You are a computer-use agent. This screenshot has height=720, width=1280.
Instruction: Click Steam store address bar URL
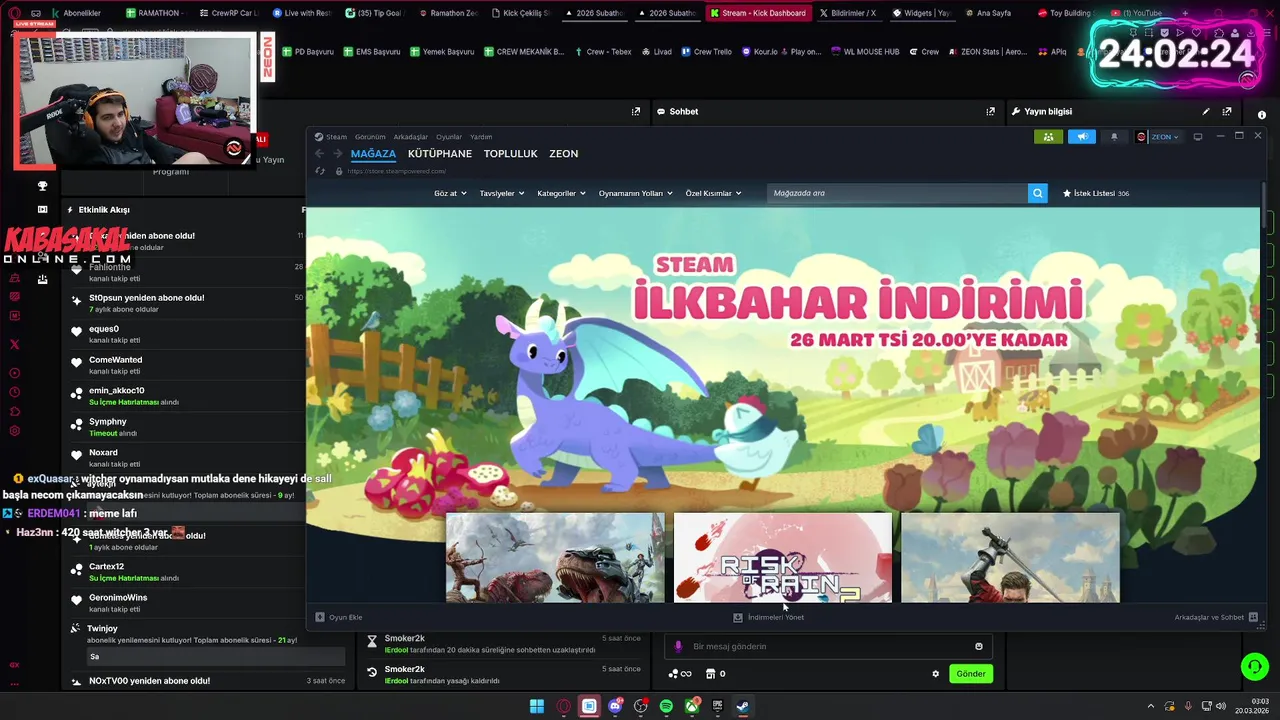click(x=396, y=171)
